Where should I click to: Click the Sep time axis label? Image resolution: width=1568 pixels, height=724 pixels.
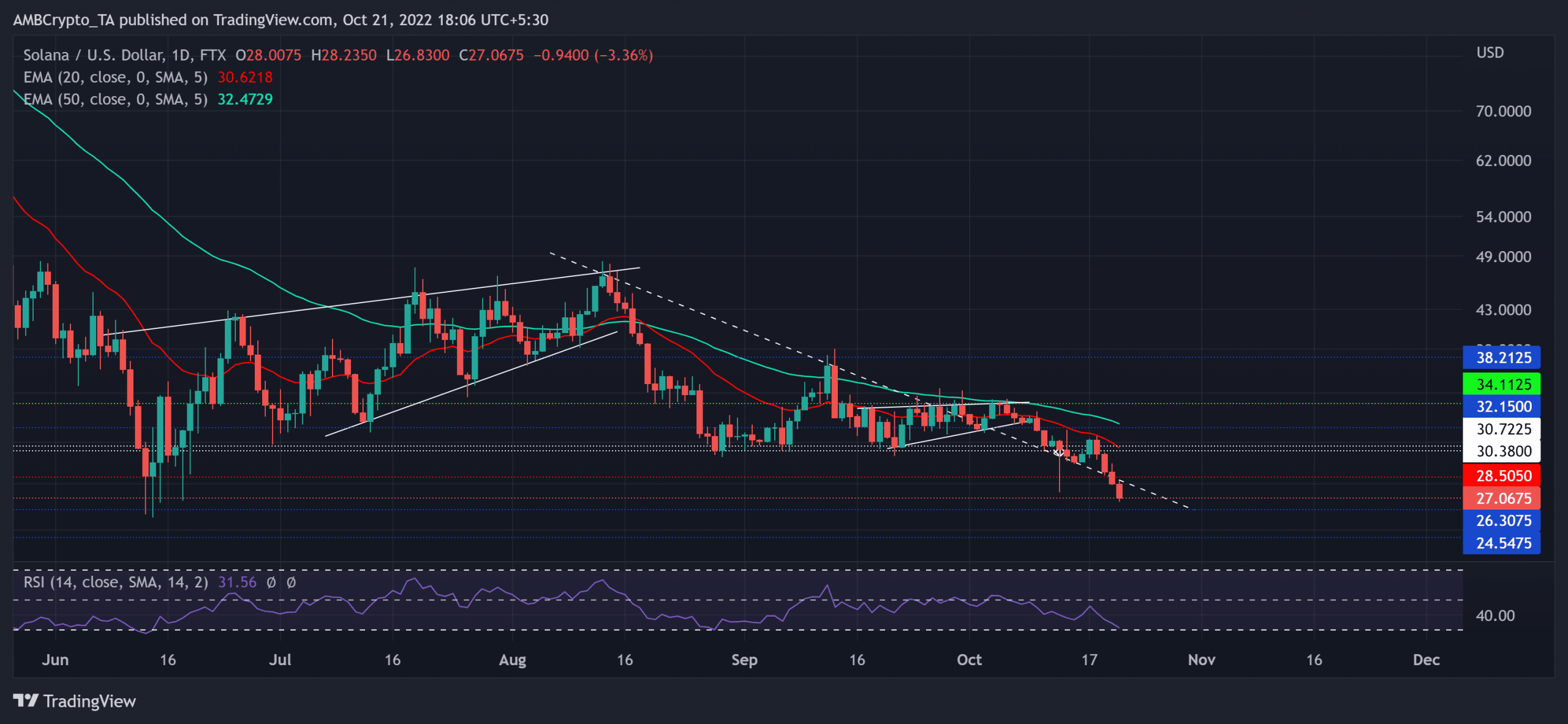pyautogui.click(x=744, y=660)
